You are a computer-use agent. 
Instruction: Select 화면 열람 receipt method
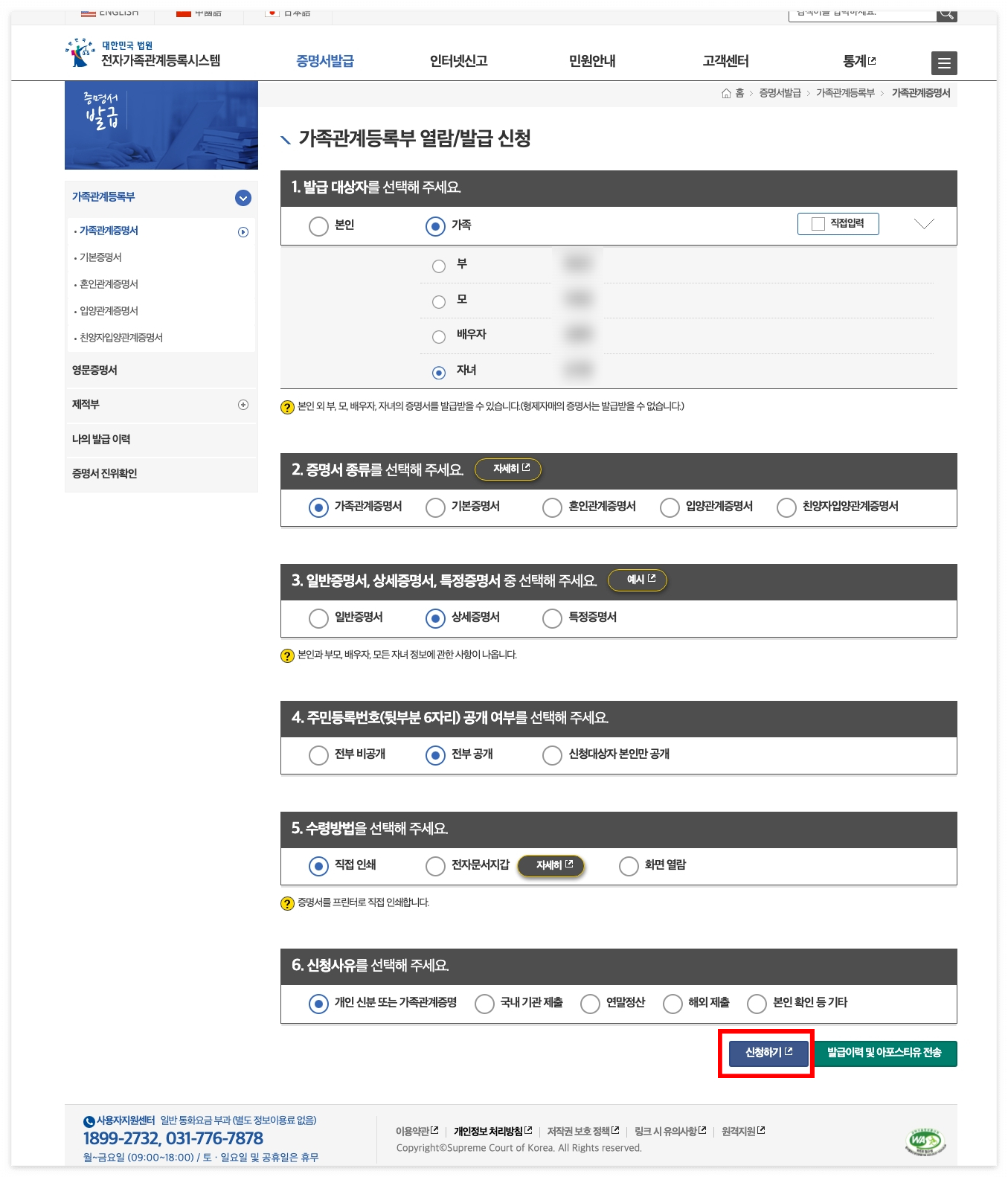pyautogui.click(x=629, y=866)
